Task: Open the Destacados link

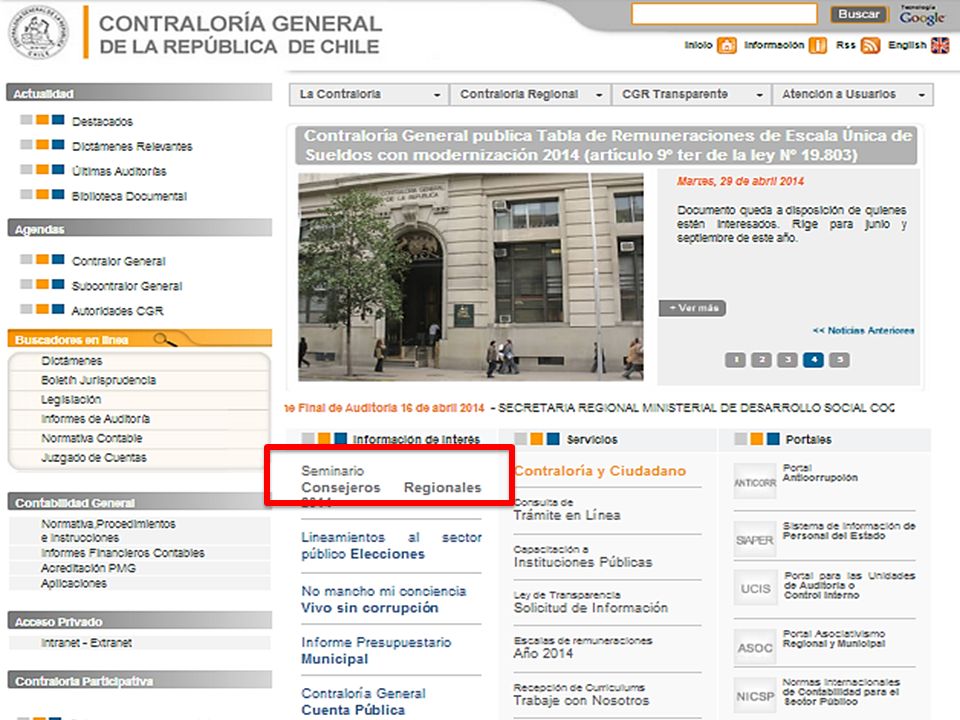Action: coord(102,121)
